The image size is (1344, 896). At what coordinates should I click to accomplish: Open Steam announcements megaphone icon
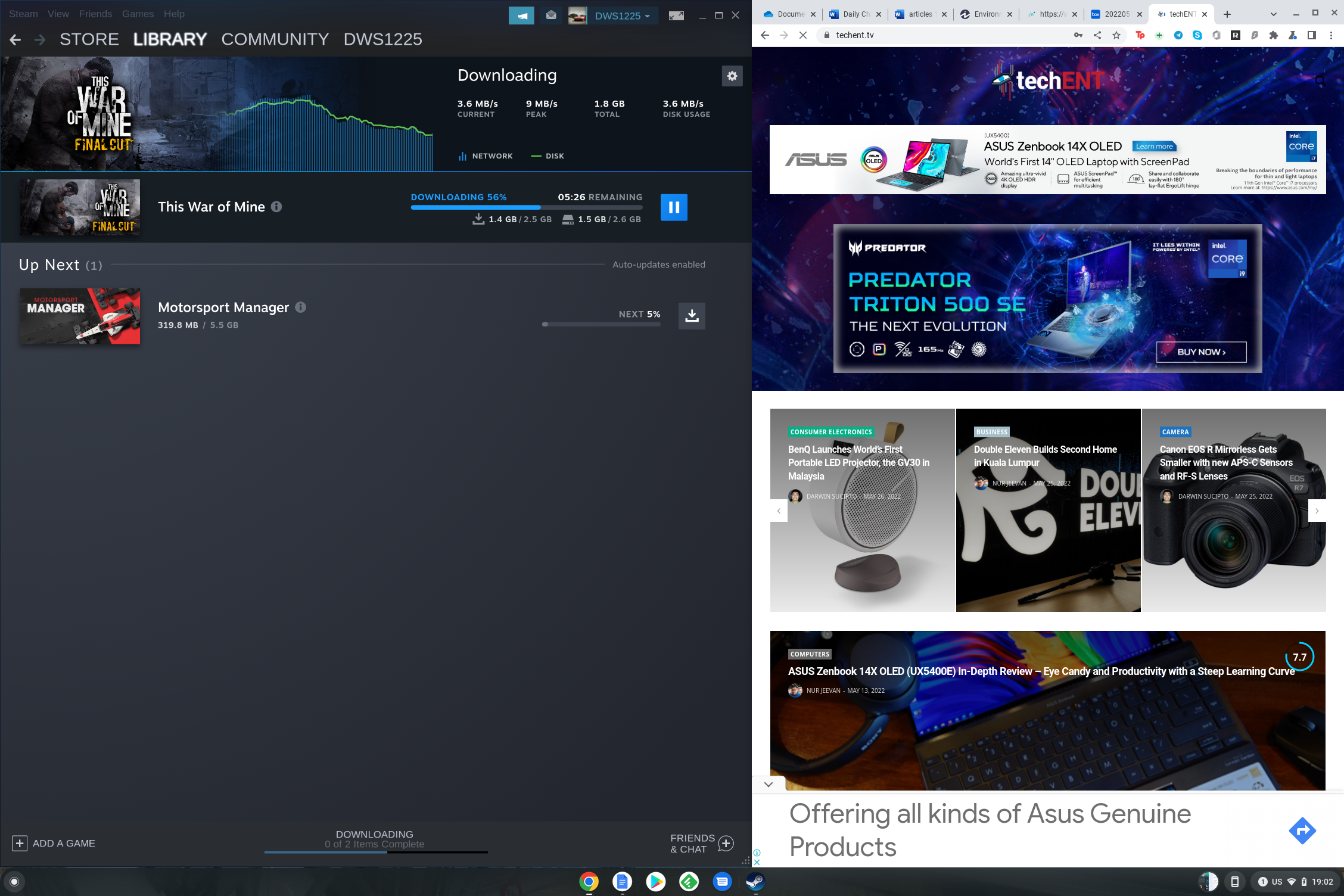click(x=521, y=15)
